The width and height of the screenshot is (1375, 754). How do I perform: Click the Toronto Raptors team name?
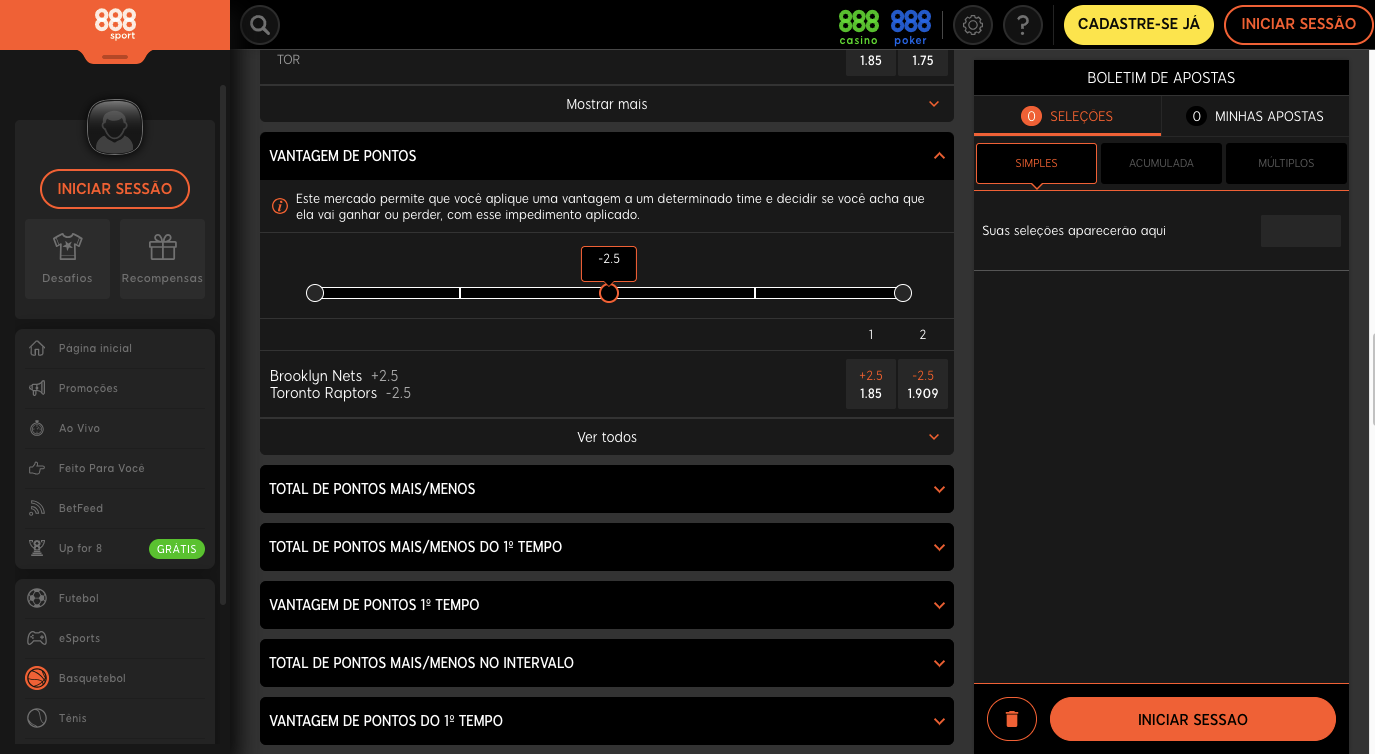(x=324, y=393)
